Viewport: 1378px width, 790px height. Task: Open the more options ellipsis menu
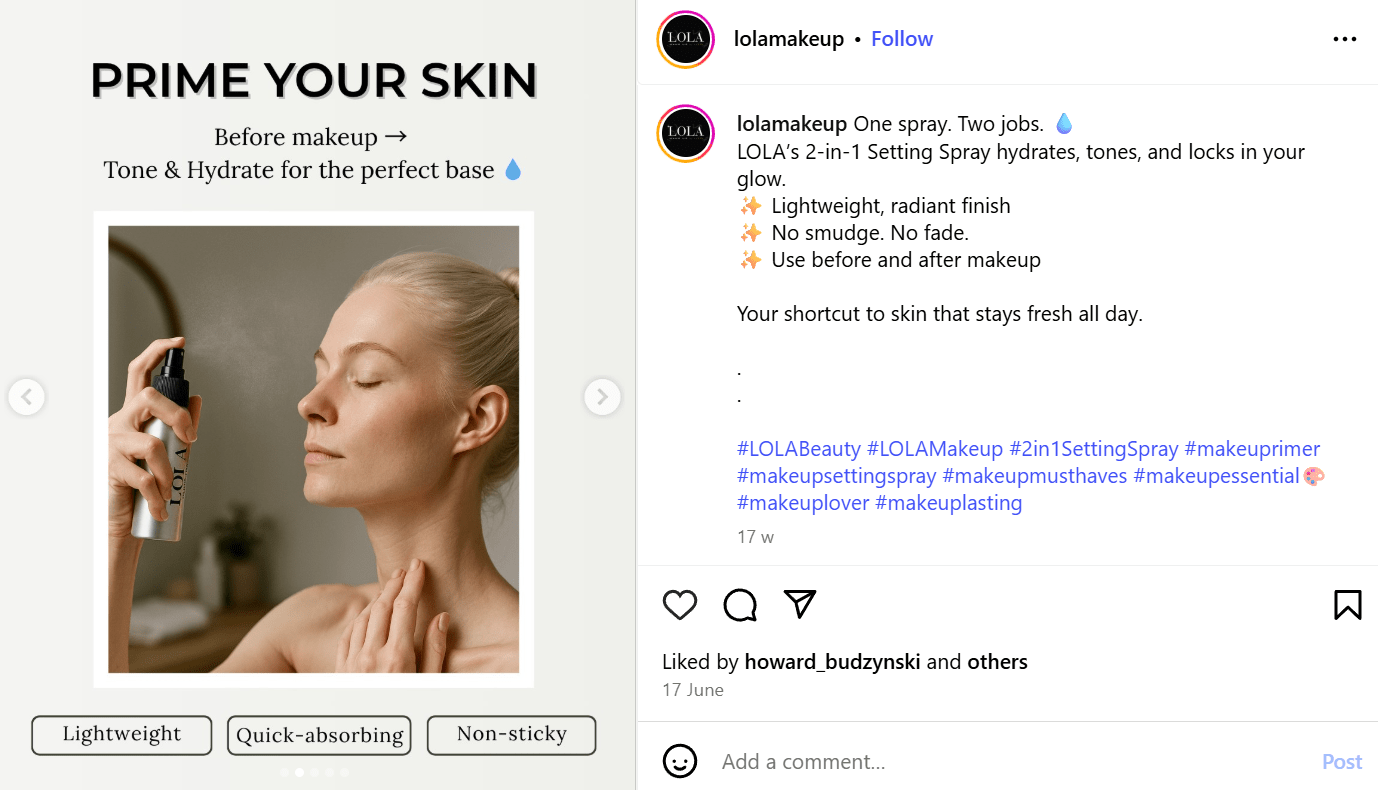pyautogui.click(x=1345, y=39)
